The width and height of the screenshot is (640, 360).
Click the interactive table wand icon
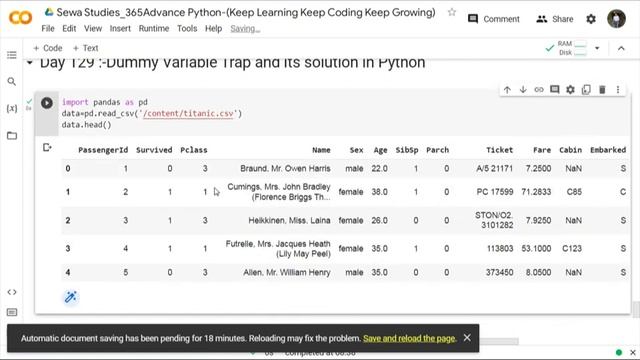click(x=71, y=297)
